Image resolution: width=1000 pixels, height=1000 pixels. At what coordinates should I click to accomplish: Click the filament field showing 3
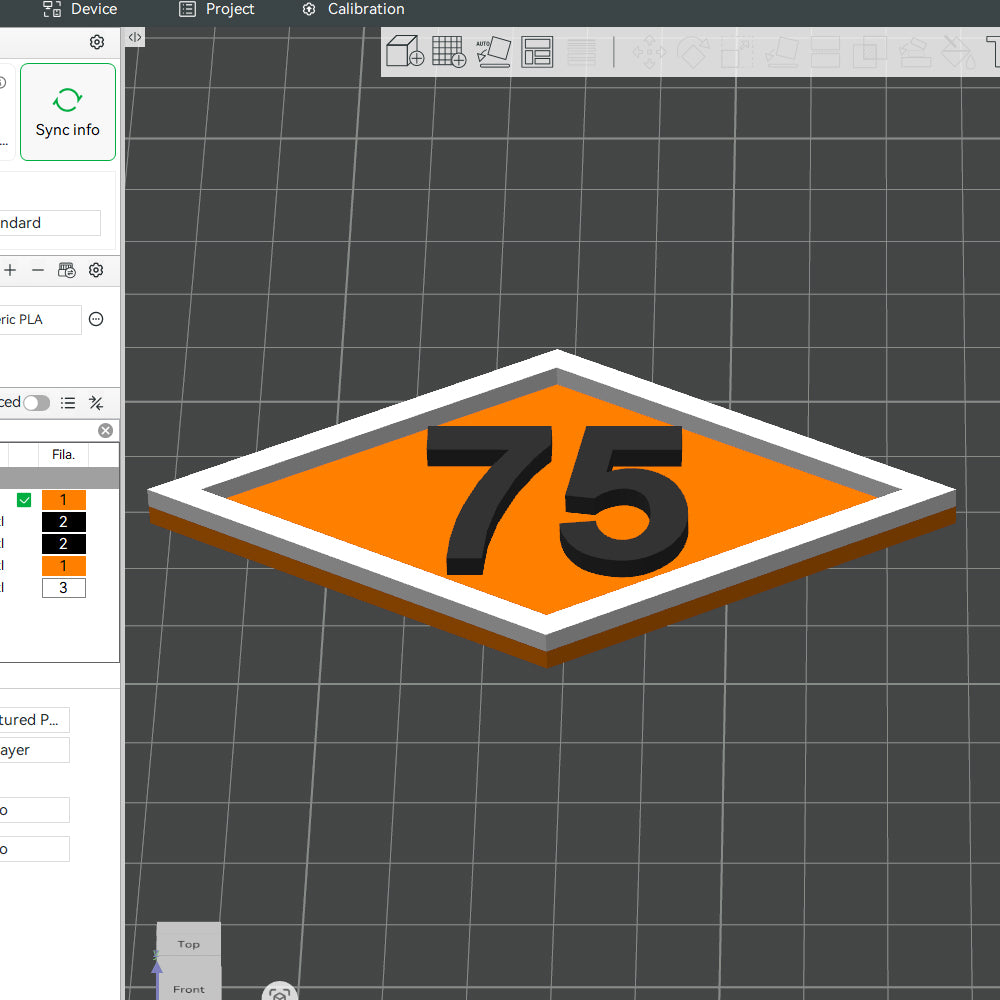click(x=64, y=588)
